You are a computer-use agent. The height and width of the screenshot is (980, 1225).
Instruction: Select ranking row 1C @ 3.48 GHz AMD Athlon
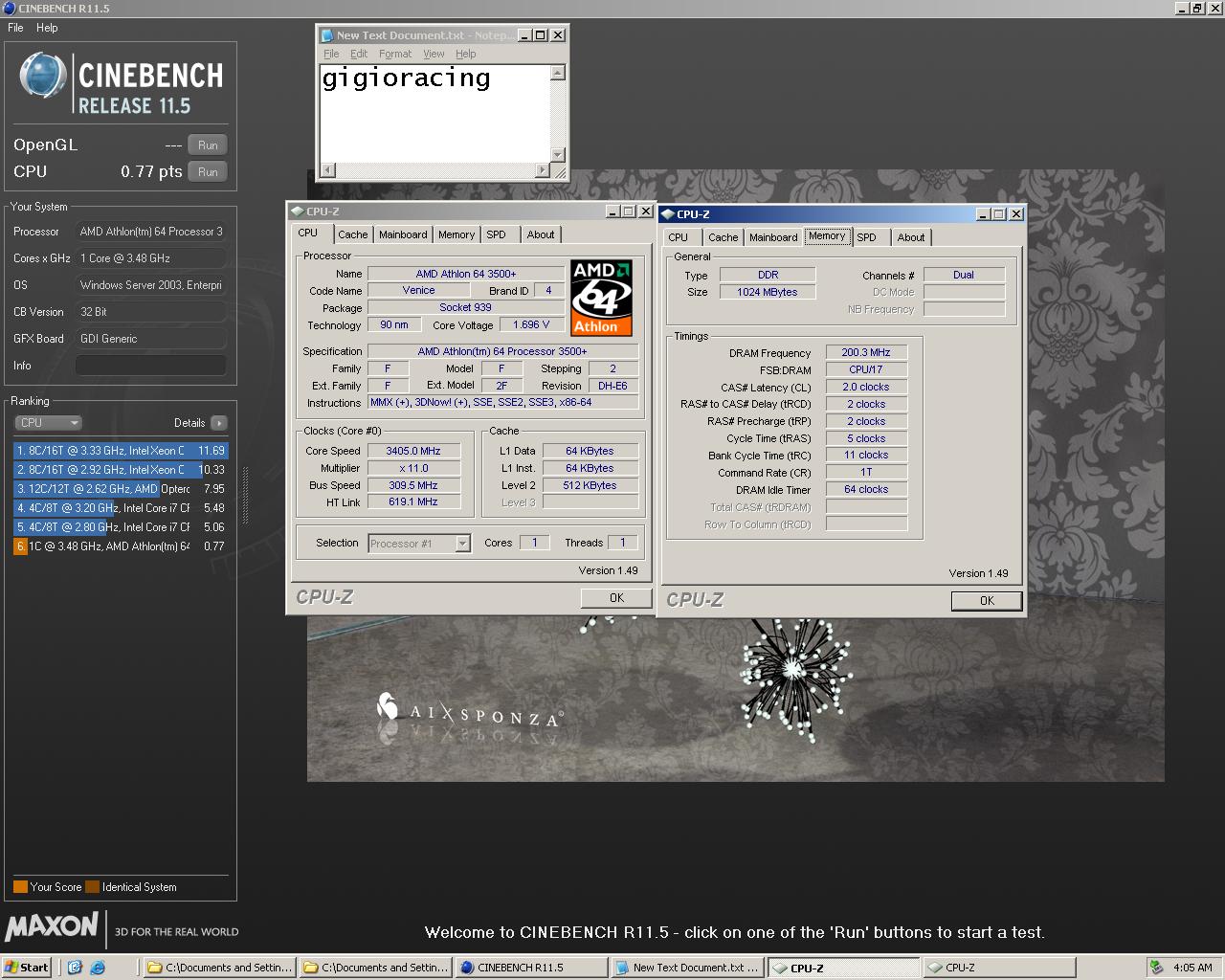(x=121, y=546)
